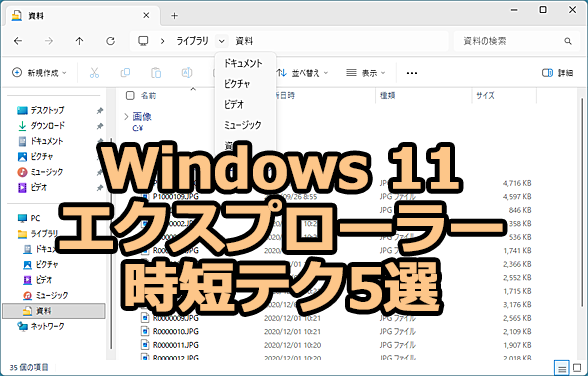
Task: Open ビデオ under ライブラリ tree
Action: pyautogui.click(x=38, y=280)
